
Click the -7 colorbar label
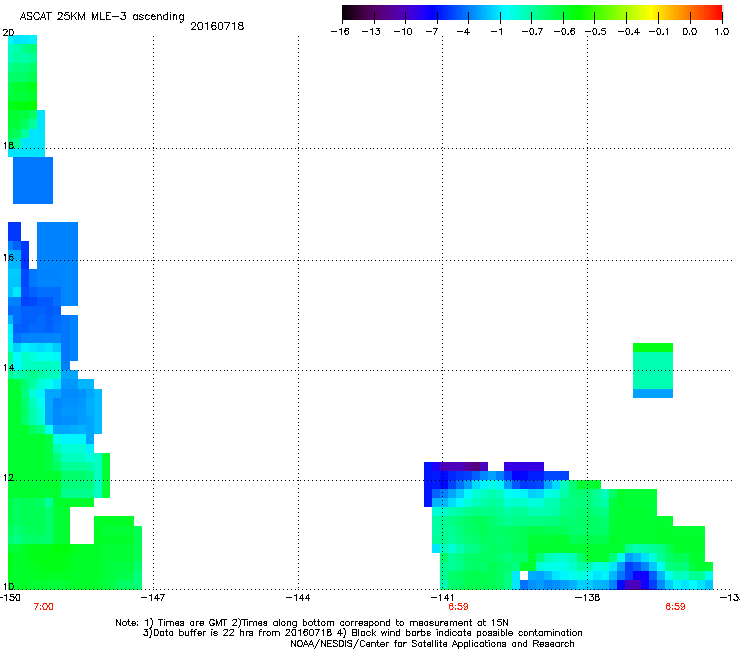pos(432,32)
